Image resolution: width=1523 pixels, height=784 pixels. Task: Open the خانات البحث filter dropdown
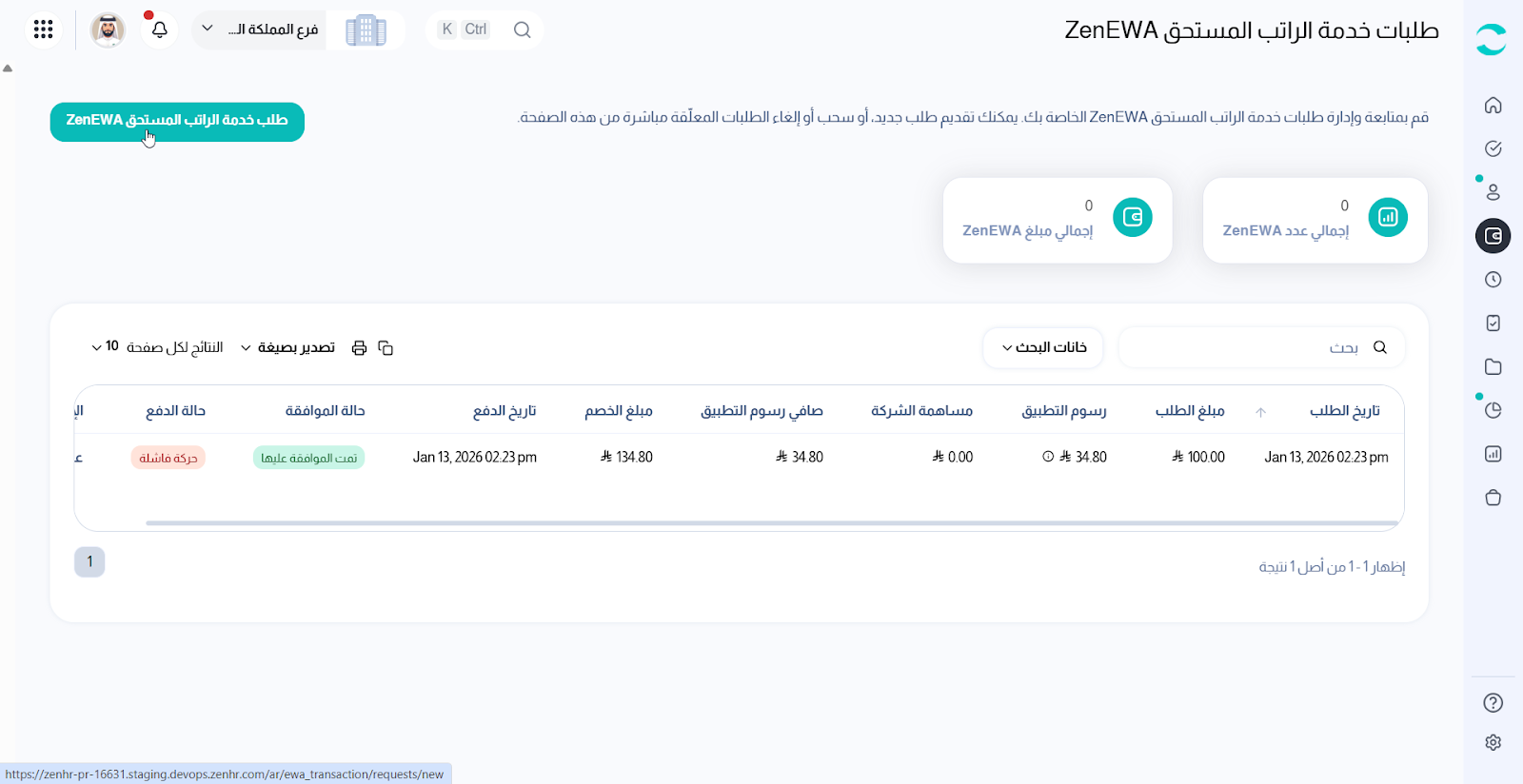coord(1043,347)
